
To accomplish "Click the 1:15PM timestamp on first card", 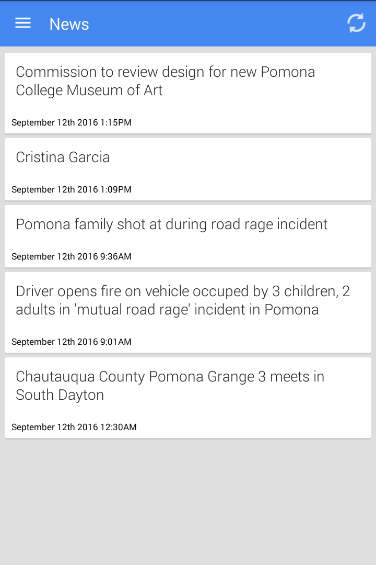I will (x=71, y=123).
